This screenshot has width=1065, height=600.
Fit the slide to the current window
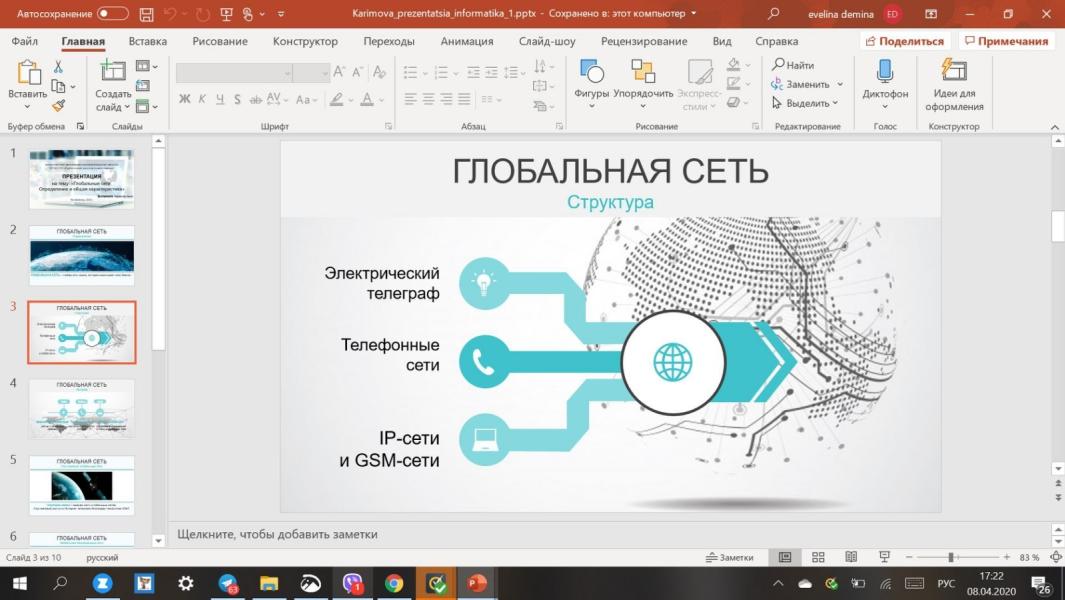point(1055,557)
